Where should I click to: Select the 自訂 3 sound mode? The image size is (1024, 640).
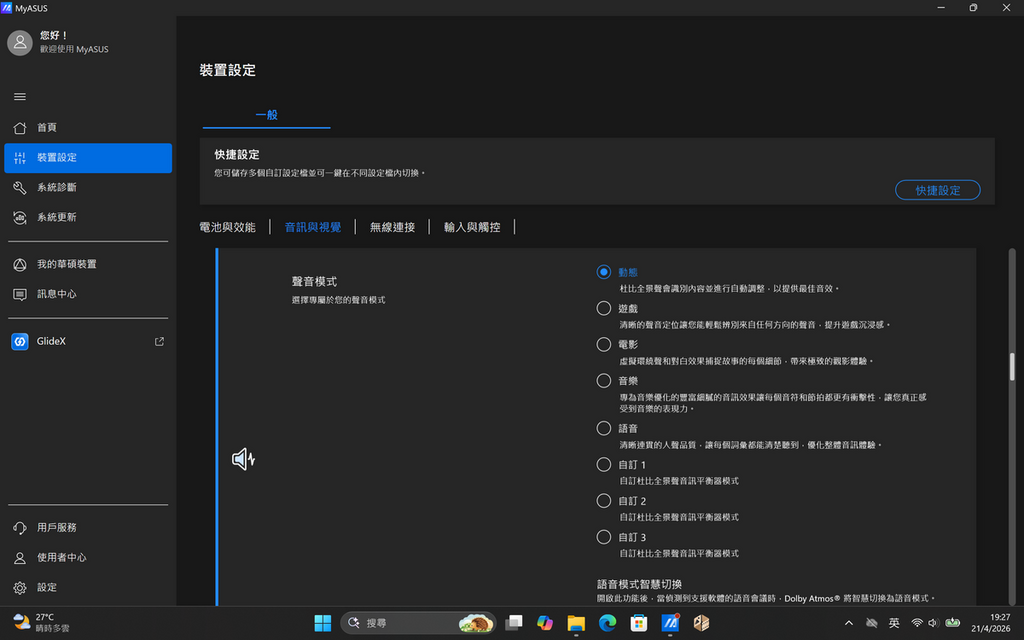[x=603, y=537]
